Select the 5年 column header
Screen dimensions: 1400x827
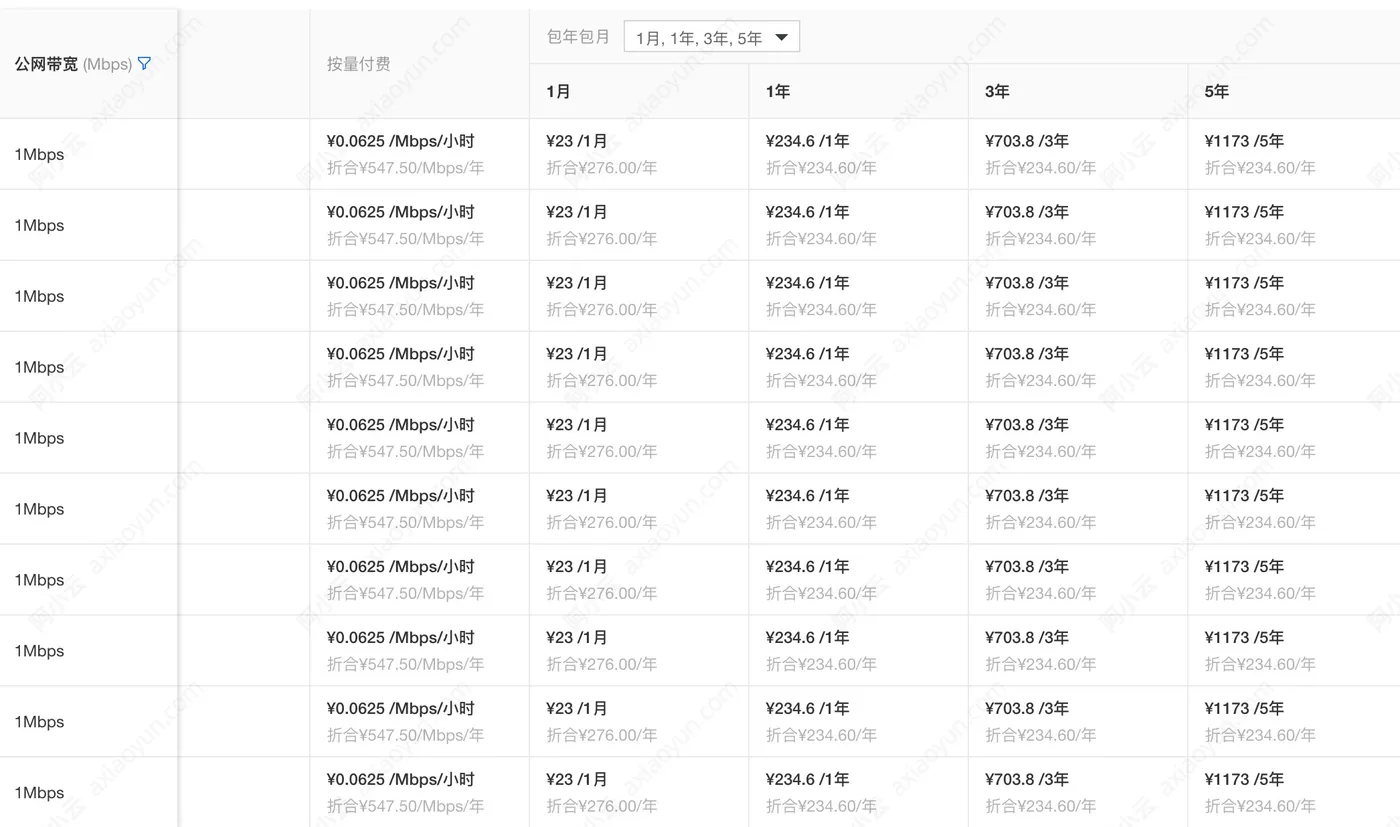1216,91
